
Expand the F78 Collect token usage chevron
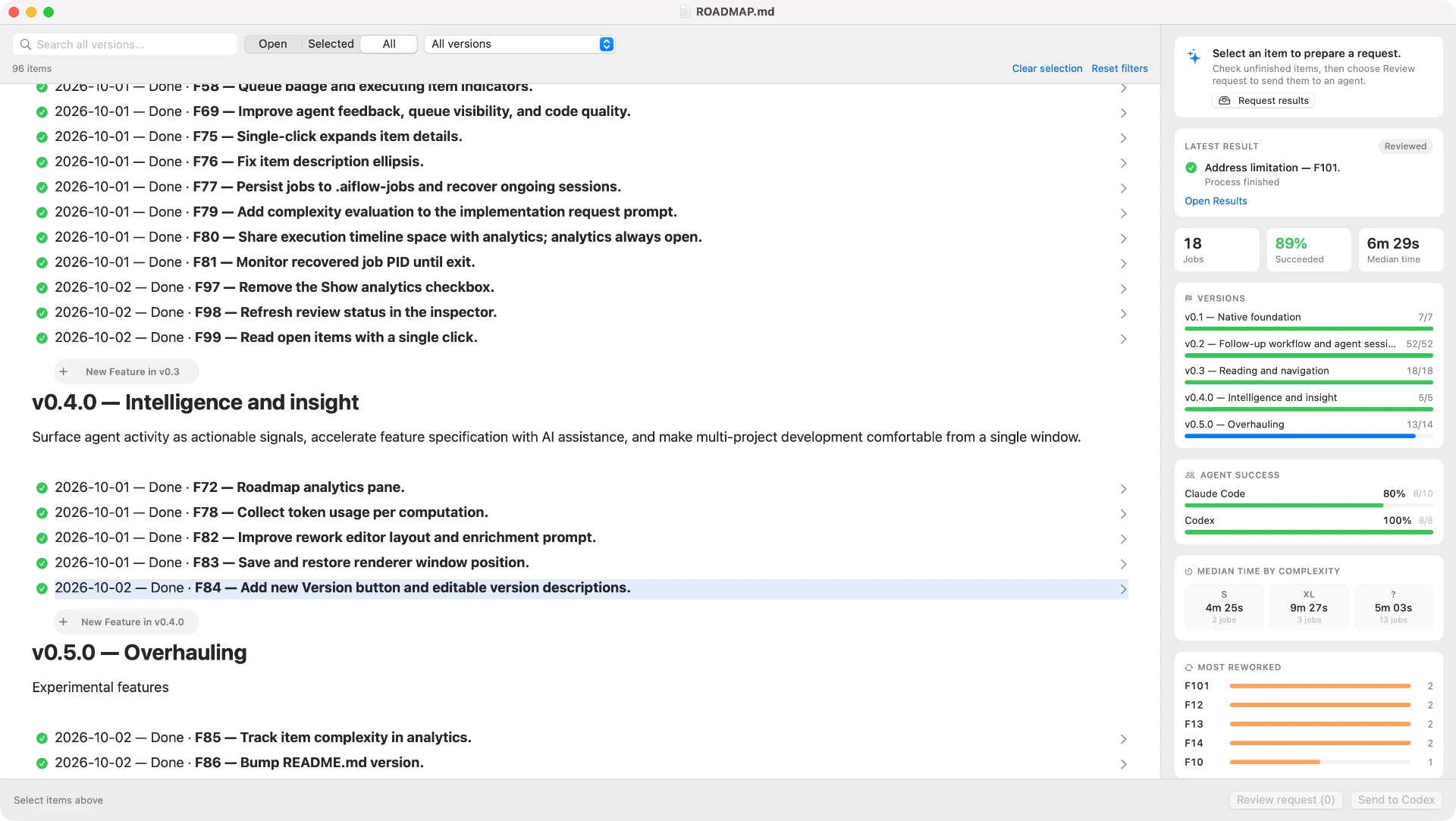click(1123, 514)
